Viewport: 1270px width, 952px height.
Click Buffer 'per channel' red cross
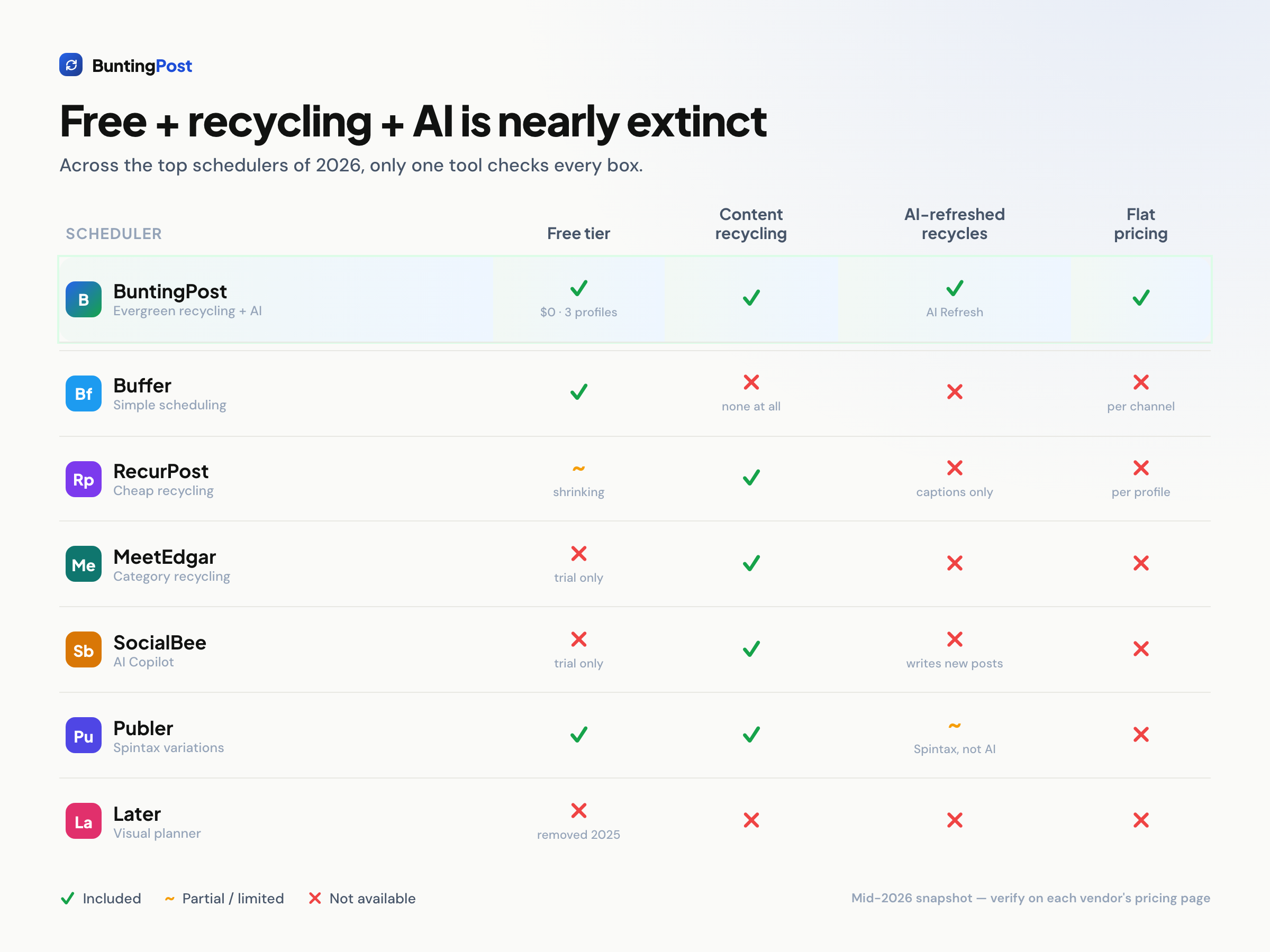[1141, 382]
